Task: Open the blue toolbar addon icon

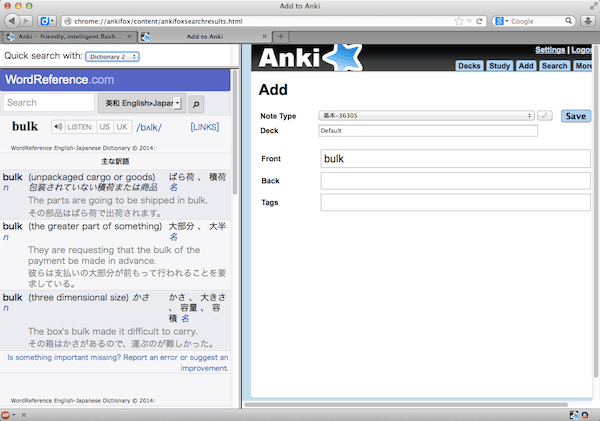Action: coord(47,21)
